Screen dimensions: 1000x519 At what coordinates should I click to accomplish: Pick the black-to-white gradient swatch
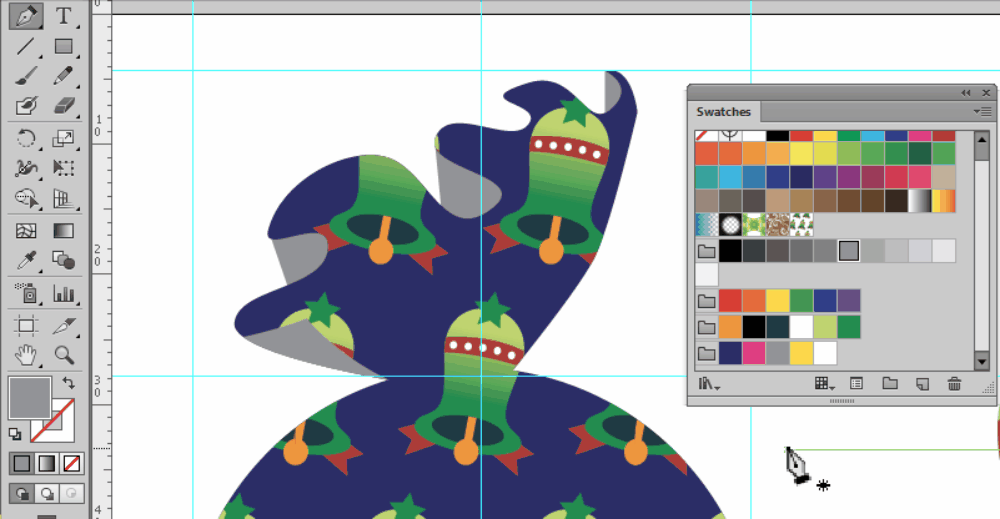920,201
